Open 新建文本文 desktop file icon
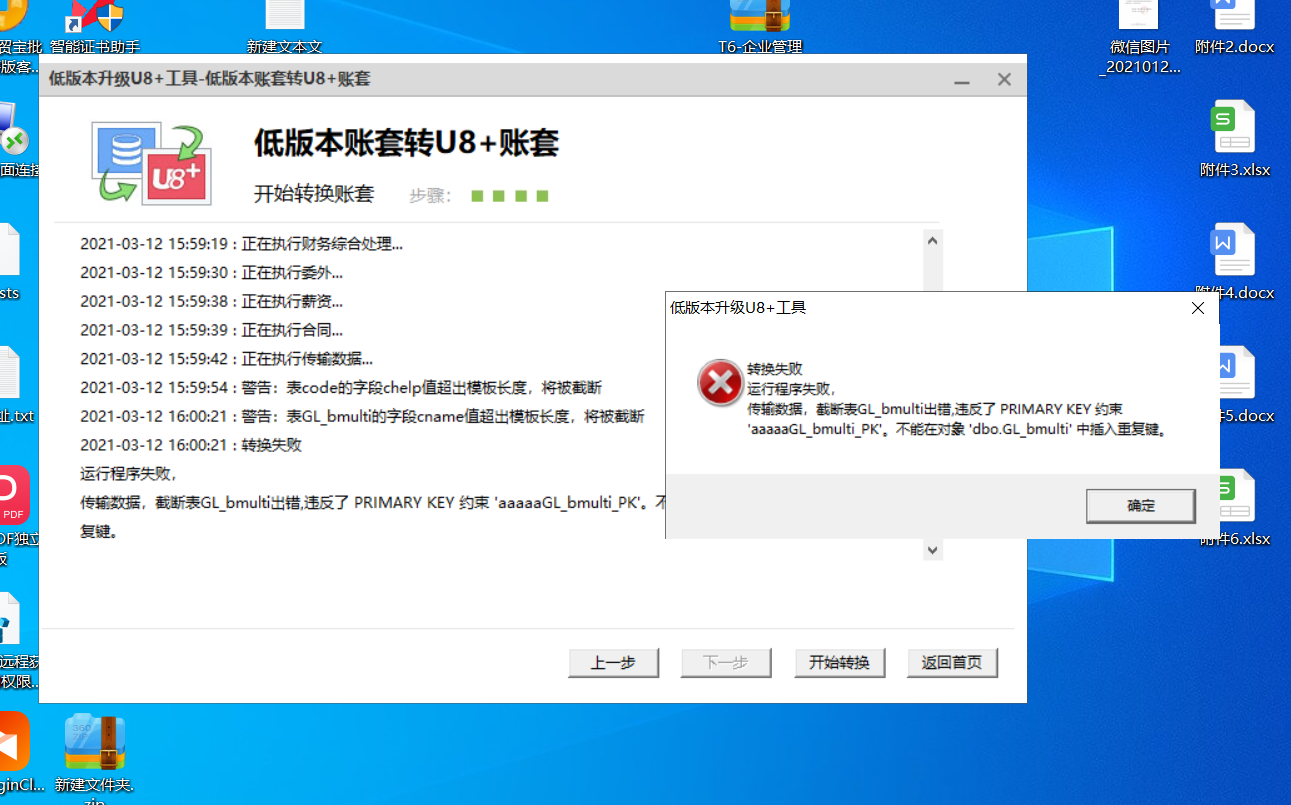Image resolution: width=1291 pixels, height=805 pixels. pos(285,28)
